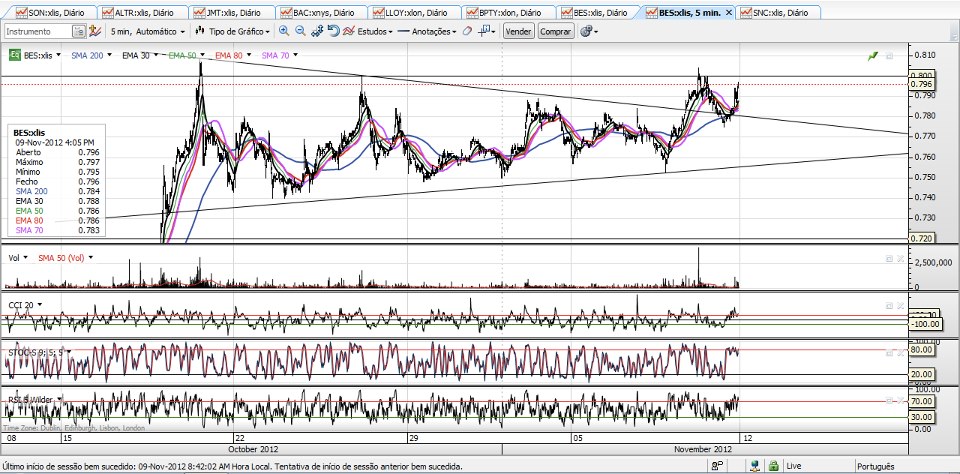Zoom in on the chart
The image size is (960, 474).
284,31
